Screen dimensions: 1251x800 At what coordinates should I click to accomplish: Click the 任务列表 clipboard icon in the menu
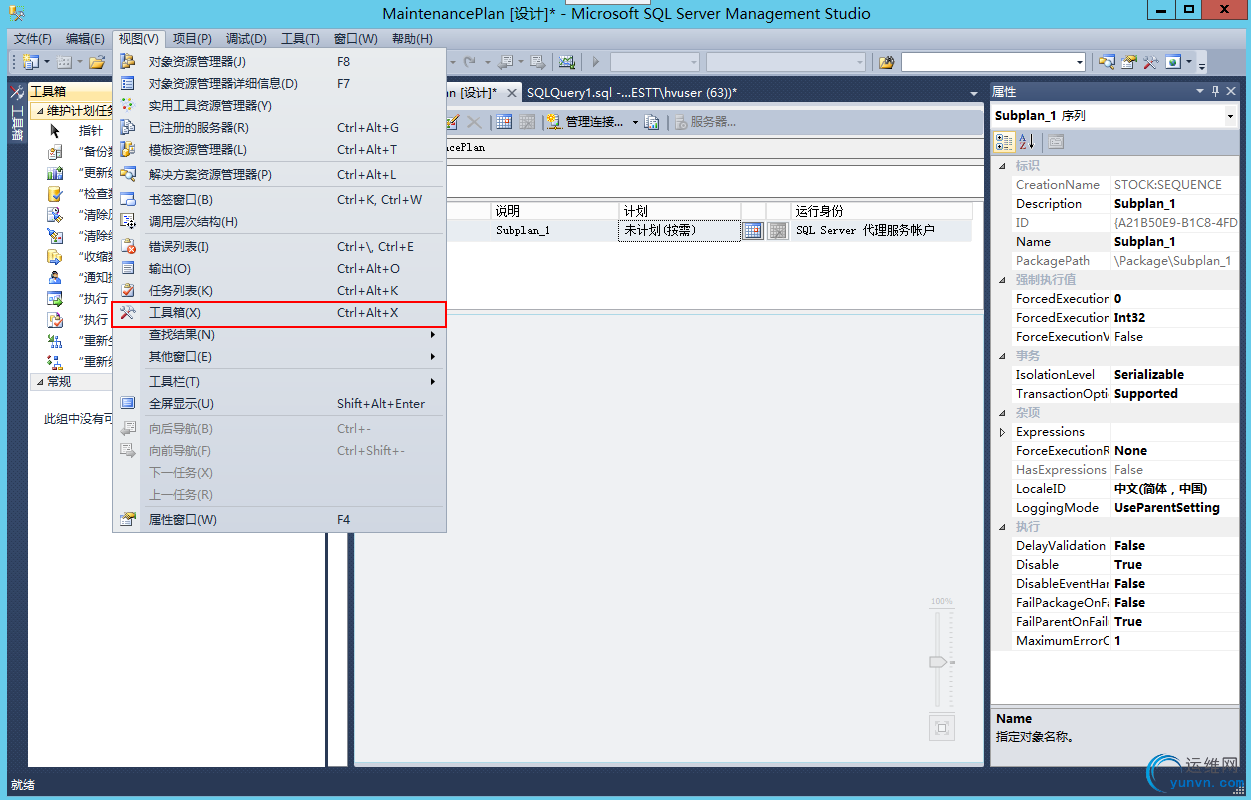128,290
